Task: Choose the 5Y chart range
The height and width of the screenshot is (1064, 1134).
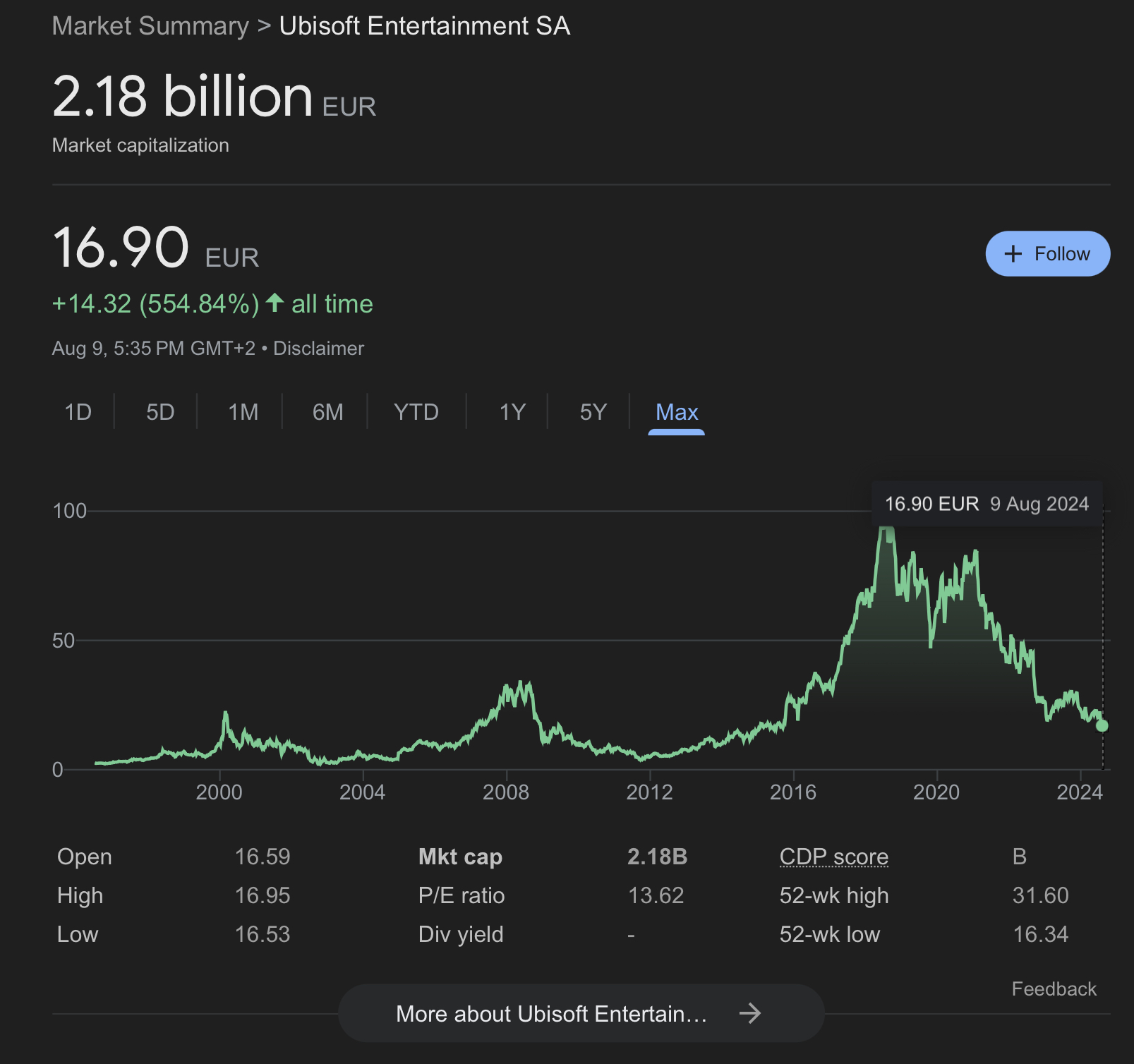Action: (593, 412)
